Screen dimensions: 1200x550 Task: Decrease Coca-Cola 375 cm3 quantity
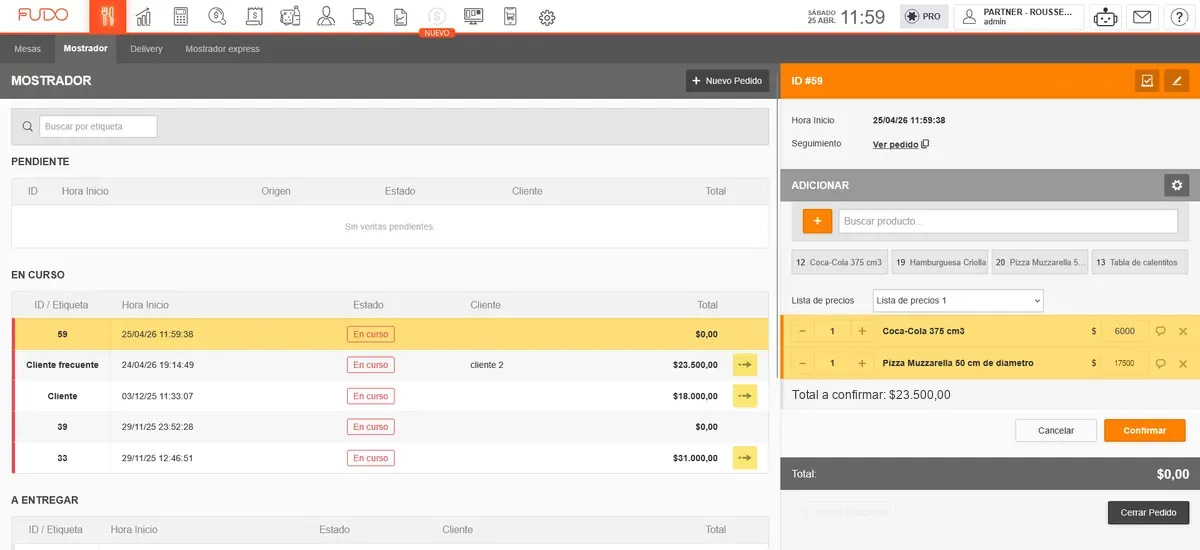pyautogui.click(x=802, y=331)
